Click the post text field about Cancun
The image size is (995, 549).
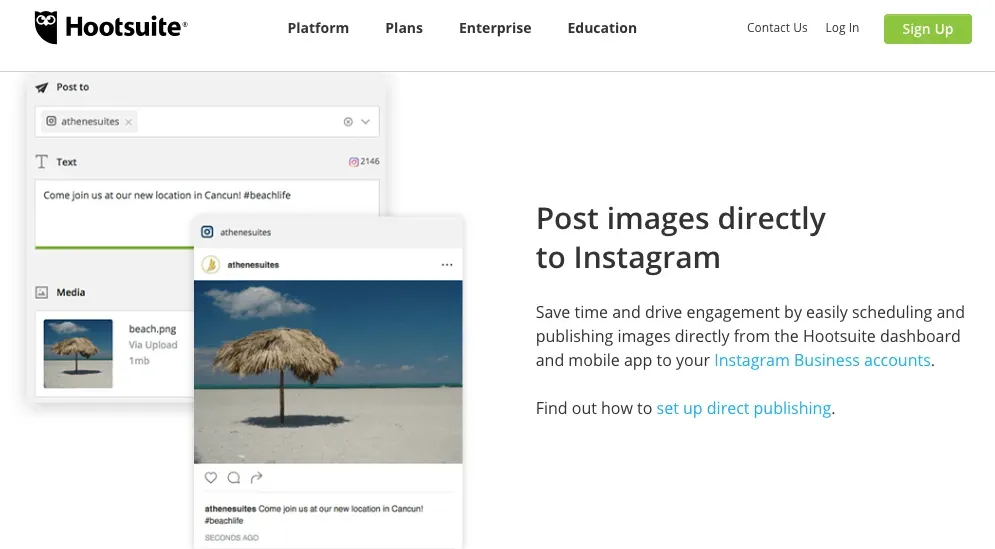tap(207, 213)
